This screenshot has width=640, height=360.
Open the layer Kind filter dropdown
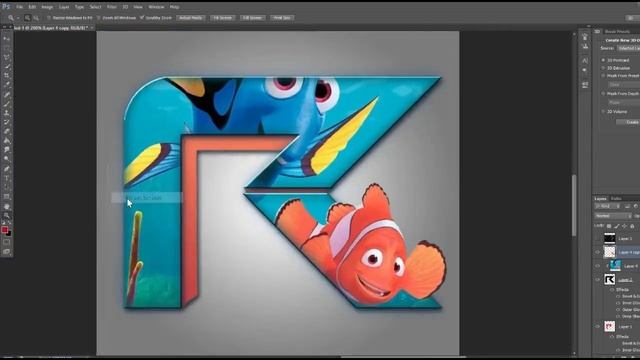click(607, 207)
